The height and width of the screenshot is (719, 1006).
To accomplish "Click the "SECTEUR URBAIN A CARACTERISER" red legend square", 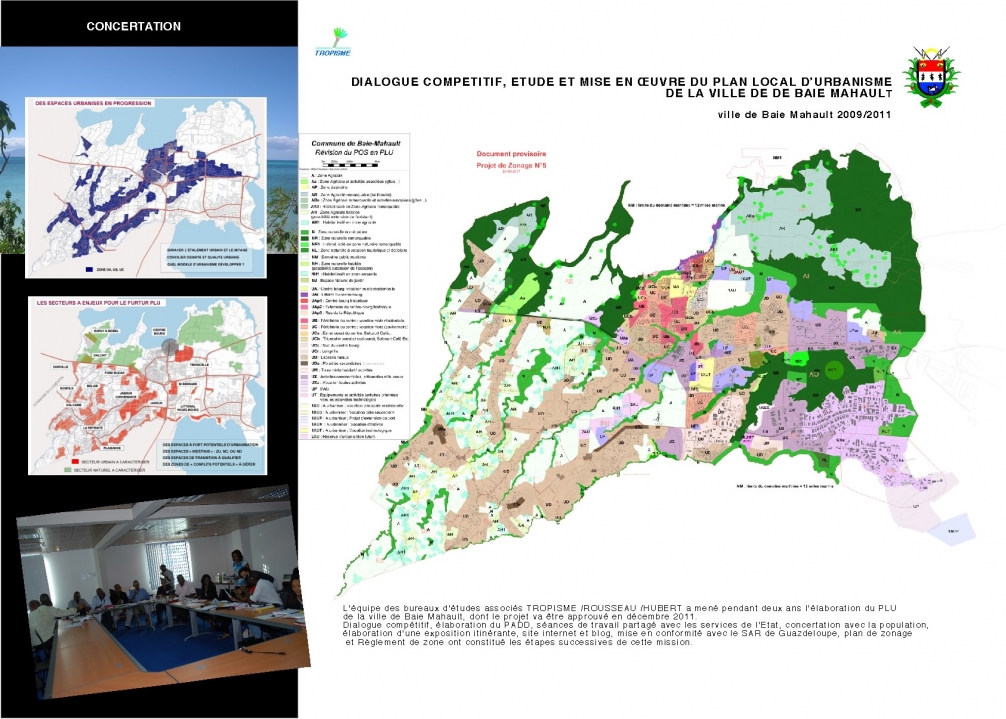I will coord(75,462).
